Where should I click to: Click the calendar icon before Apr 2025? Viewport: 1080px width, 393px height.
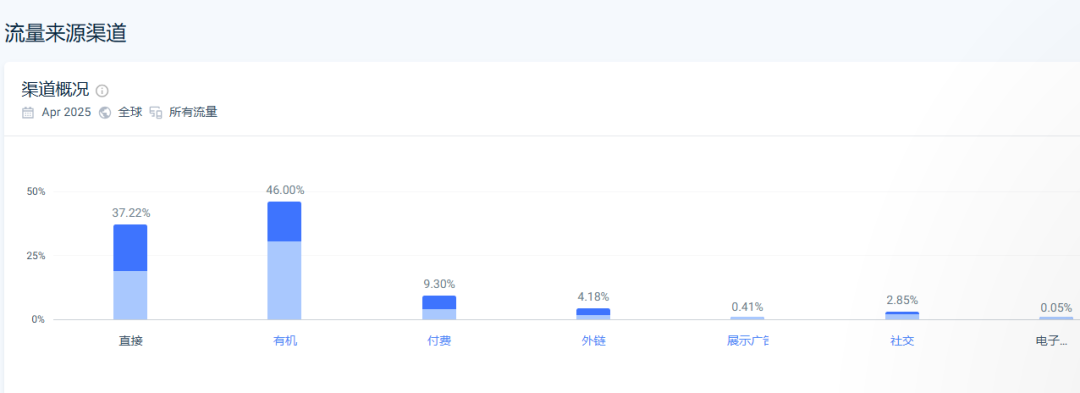[x=28, y=113]
